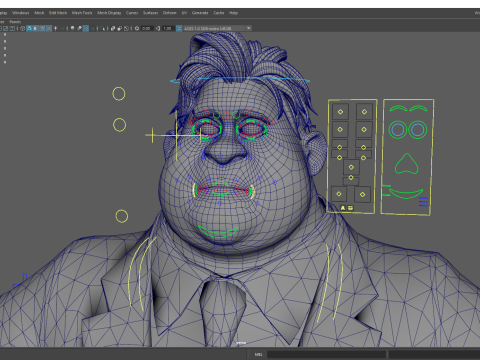Open the Cache menu
The width and height of the screenshot is (480, 360).
(x=219, y=13)
